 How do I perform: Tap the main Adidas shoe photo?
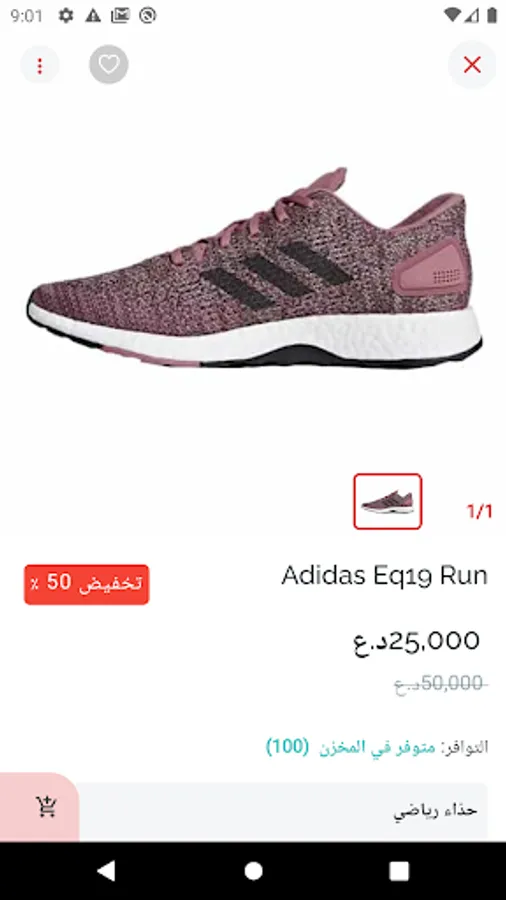254,268
